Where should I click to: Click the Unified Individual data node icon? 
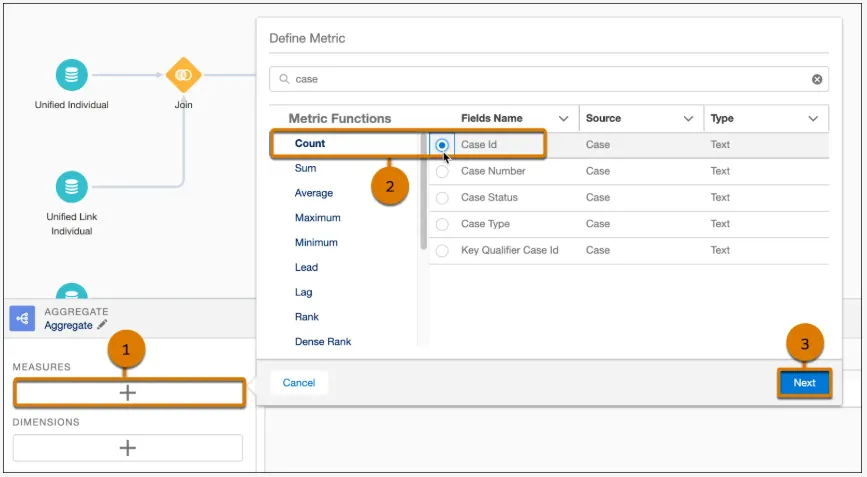(71, 75)
